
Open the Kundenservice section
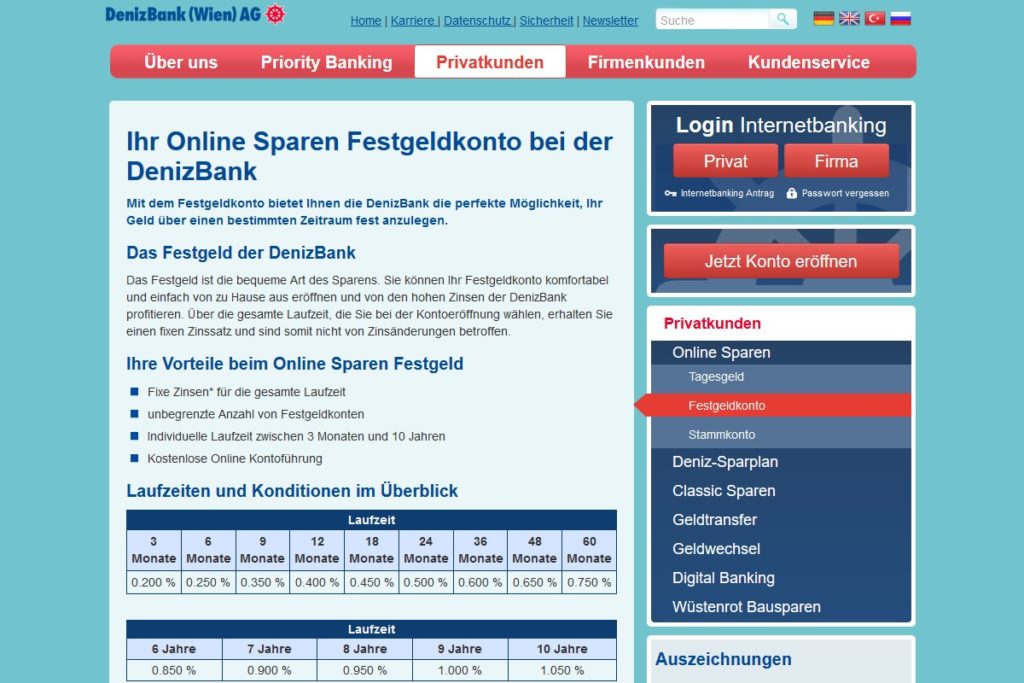coord(809,61)
